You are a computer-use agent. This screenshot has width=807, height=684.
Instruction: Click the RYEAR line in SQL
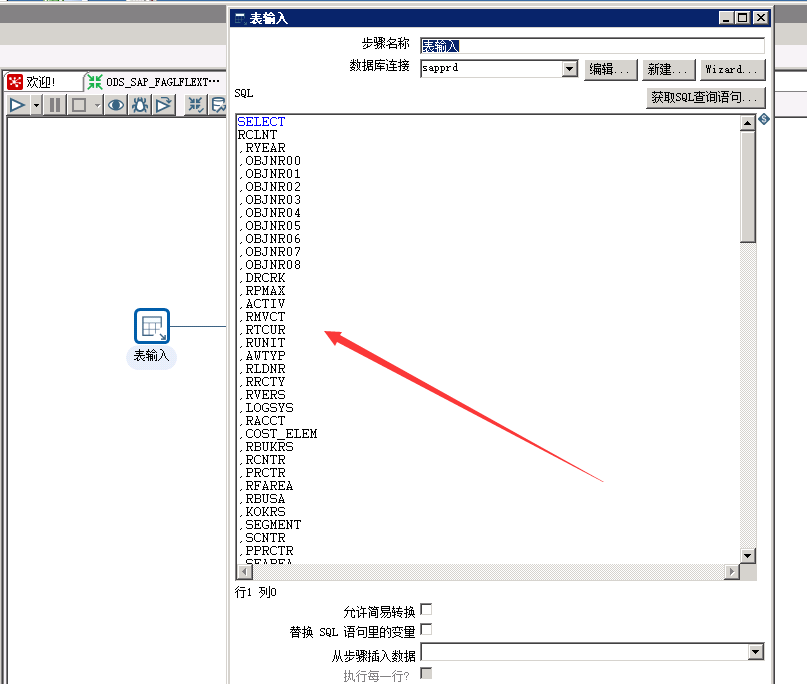coord(262,148)
